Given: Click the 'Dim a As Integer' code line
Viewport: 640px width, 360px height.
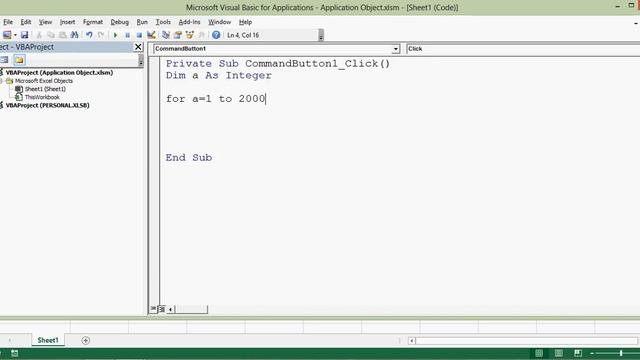Looking at the screenshot, I should [x=218, y=76].
